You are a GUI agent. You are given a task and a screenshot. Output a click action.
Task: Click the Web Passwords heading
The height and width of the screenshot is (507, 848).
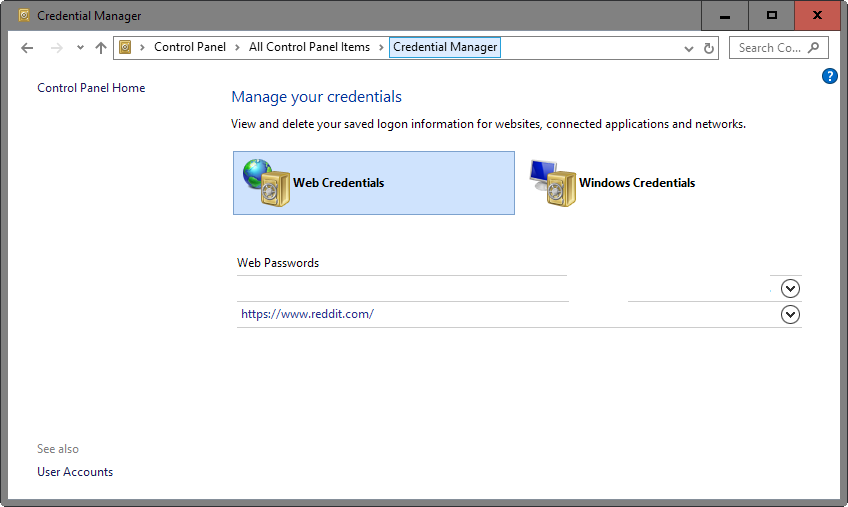coord(278,263)
